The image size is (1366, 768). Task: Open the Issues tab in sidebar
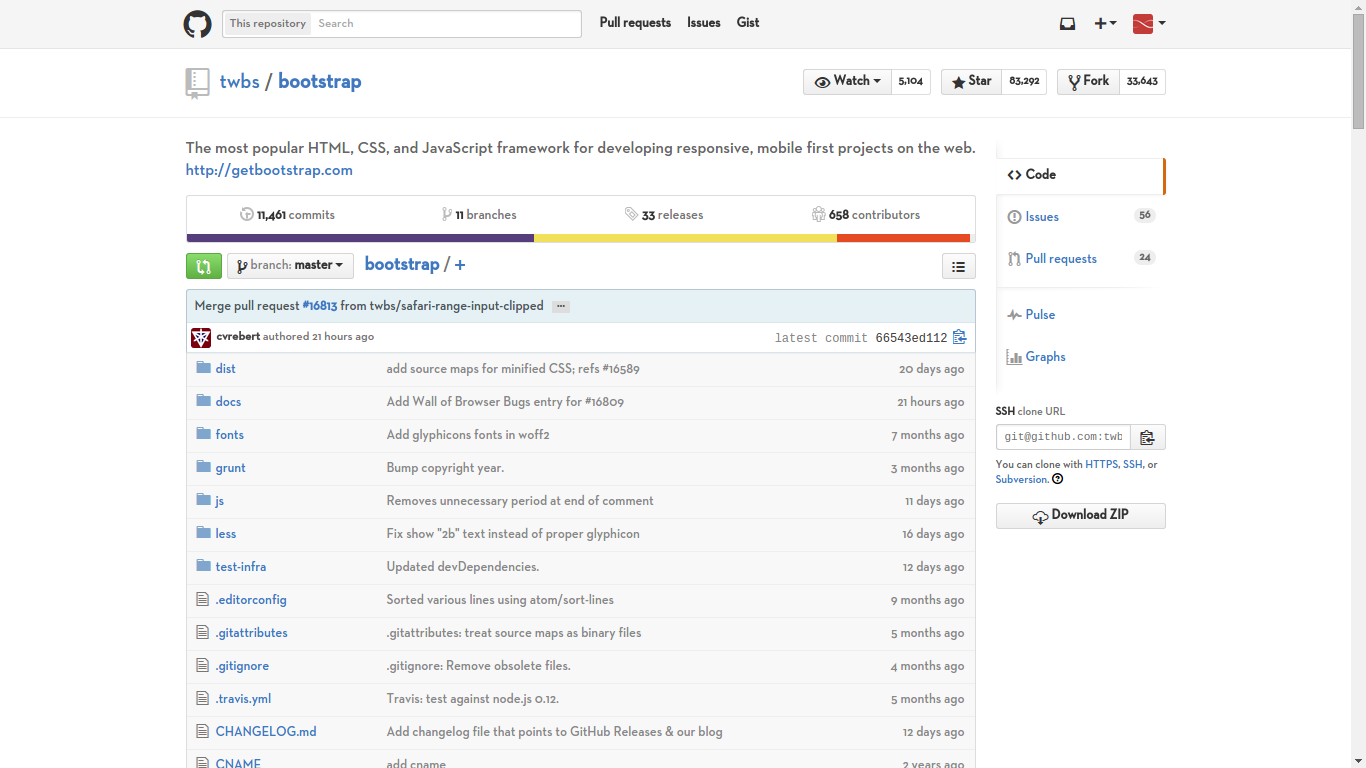tap(1080, 217)
